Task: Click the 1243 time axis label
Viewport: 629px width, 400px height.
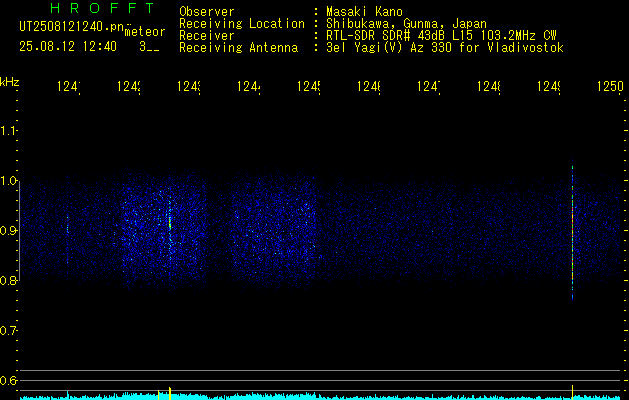Action: point(189,86)
